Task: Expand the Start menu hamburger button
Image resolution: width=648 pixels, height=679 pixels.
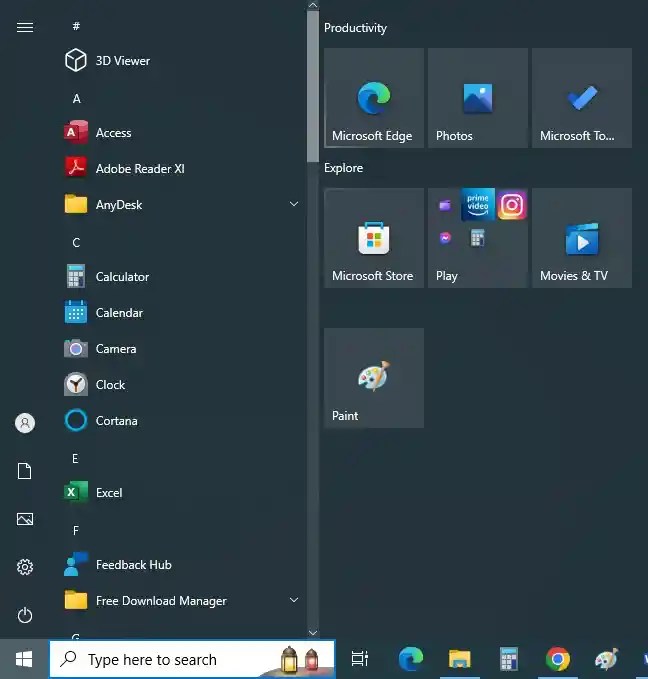Action: point(25,27)
